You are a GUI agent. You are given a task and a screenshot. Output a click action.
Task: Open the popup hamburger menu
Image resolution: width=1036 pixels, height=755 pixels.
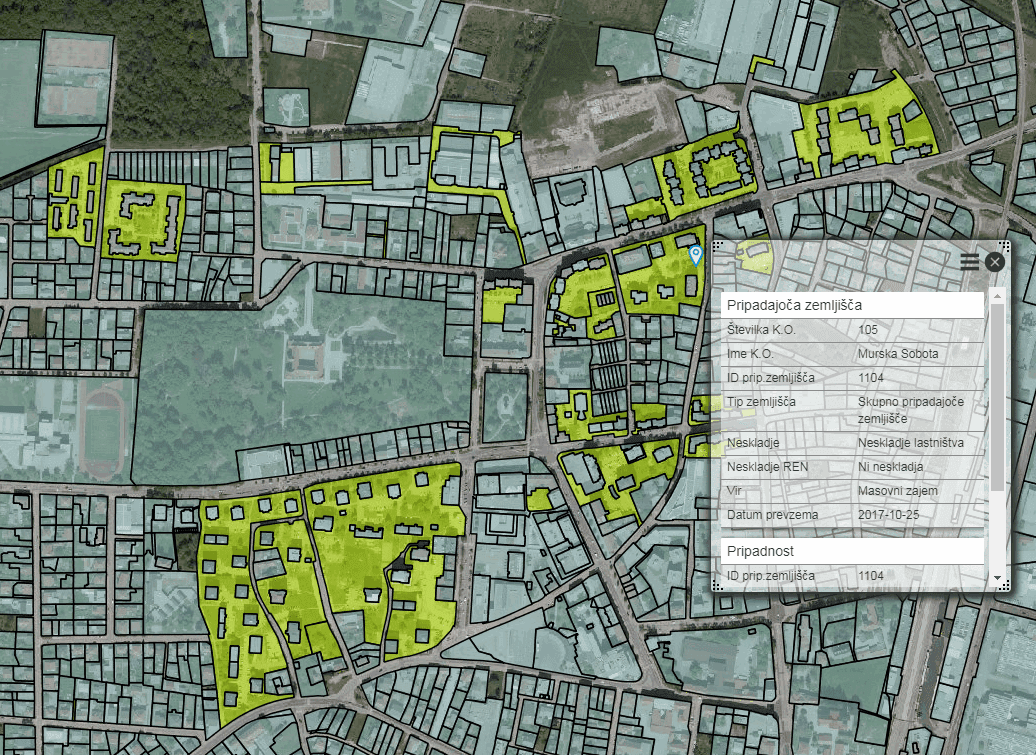(x=969, y=262)
